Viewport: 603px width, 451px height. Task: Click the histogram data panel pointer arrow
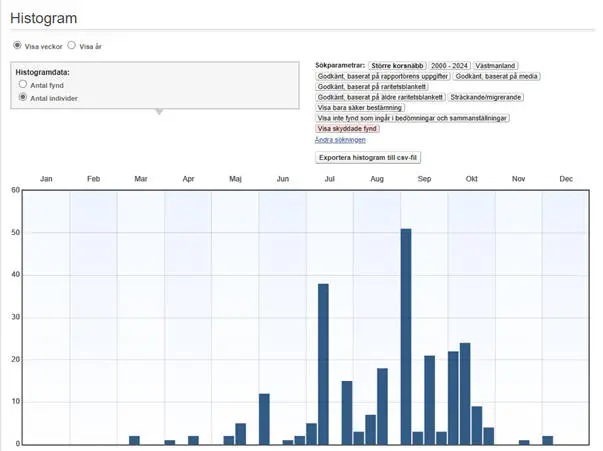(158, 112)
